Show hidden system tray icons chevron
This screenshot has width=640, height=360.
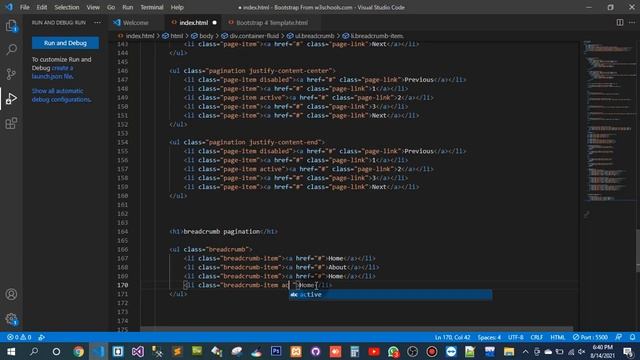pyautogui.click(x=526, y=351)
